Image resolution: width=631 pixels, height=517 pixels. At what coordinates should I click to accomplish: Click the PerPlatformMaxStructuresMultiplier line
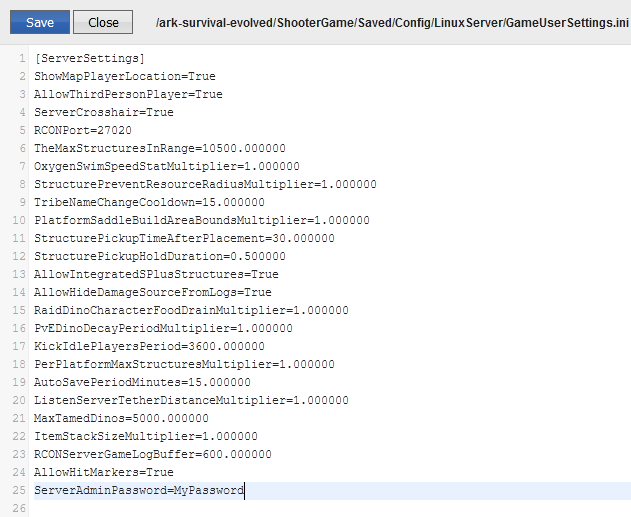184,365
